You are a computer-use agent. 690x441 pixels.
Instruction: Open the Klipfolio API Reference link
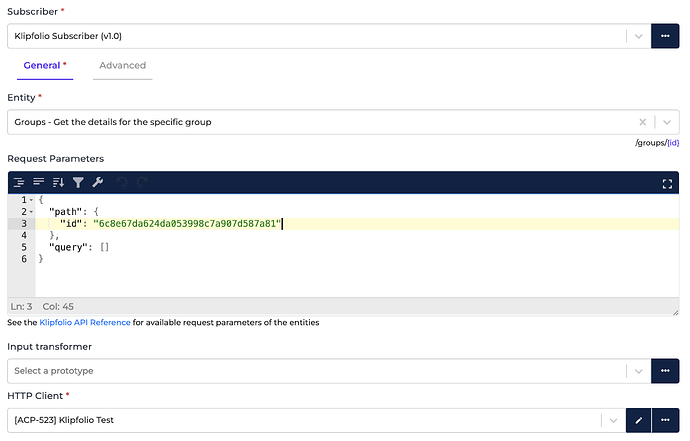(x=85, y=323)
